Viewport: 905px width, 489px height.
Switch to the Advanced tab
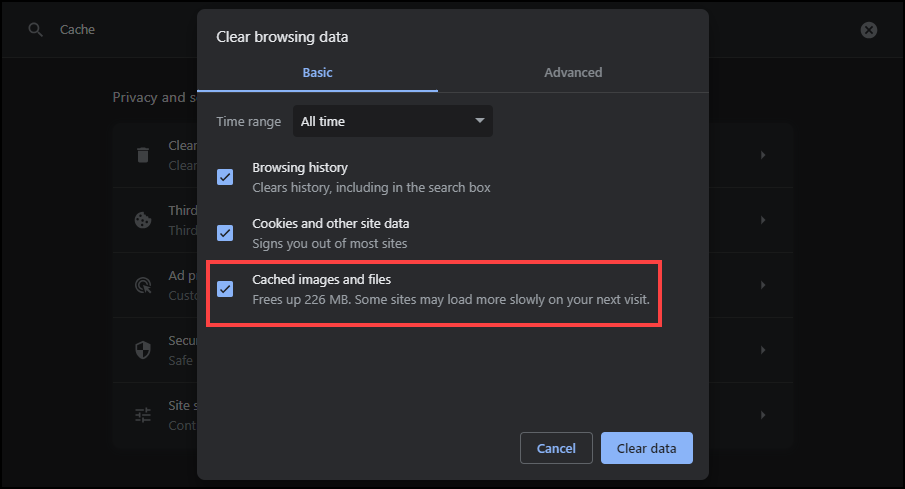(x=573, y=72)
